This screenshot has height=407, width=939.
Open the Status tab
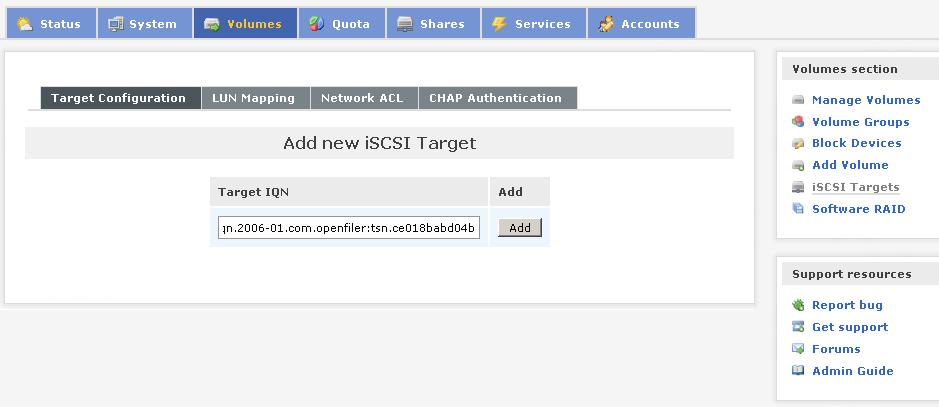click(50, 24)
